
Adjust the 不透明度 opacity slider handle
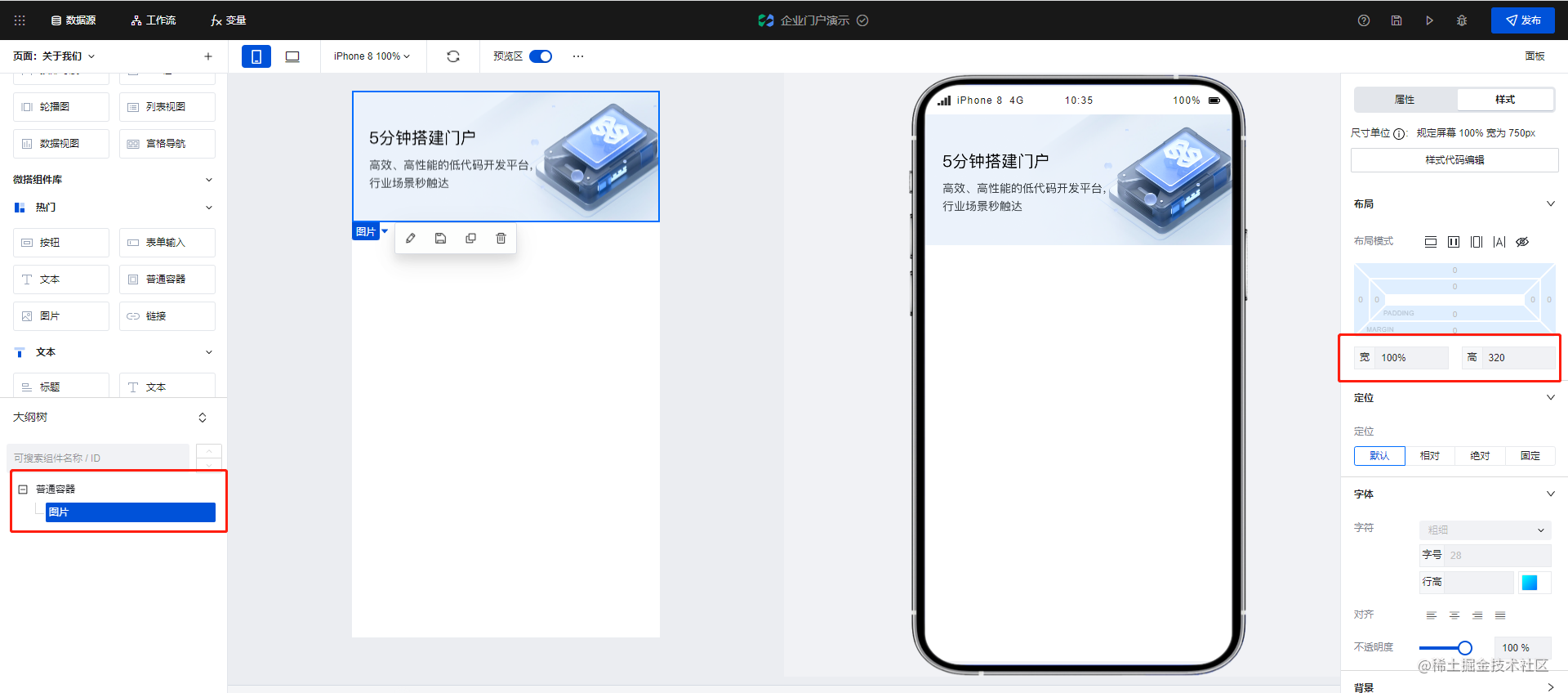1465,648
